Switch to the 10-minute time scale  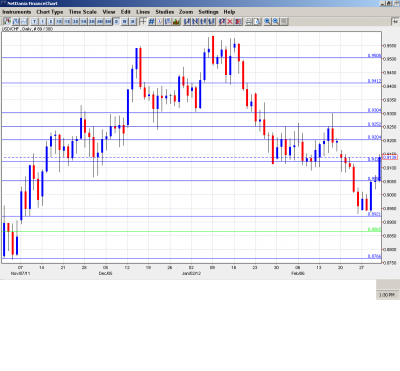click(59, 22)
